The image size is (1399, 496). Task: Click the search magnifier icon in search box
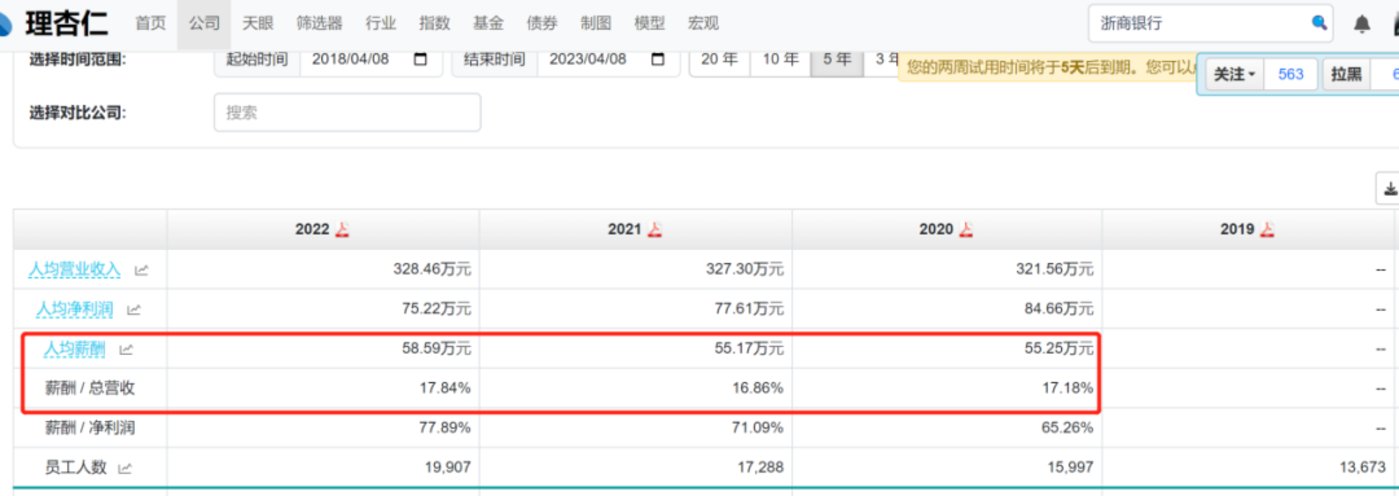point(1319,23)
